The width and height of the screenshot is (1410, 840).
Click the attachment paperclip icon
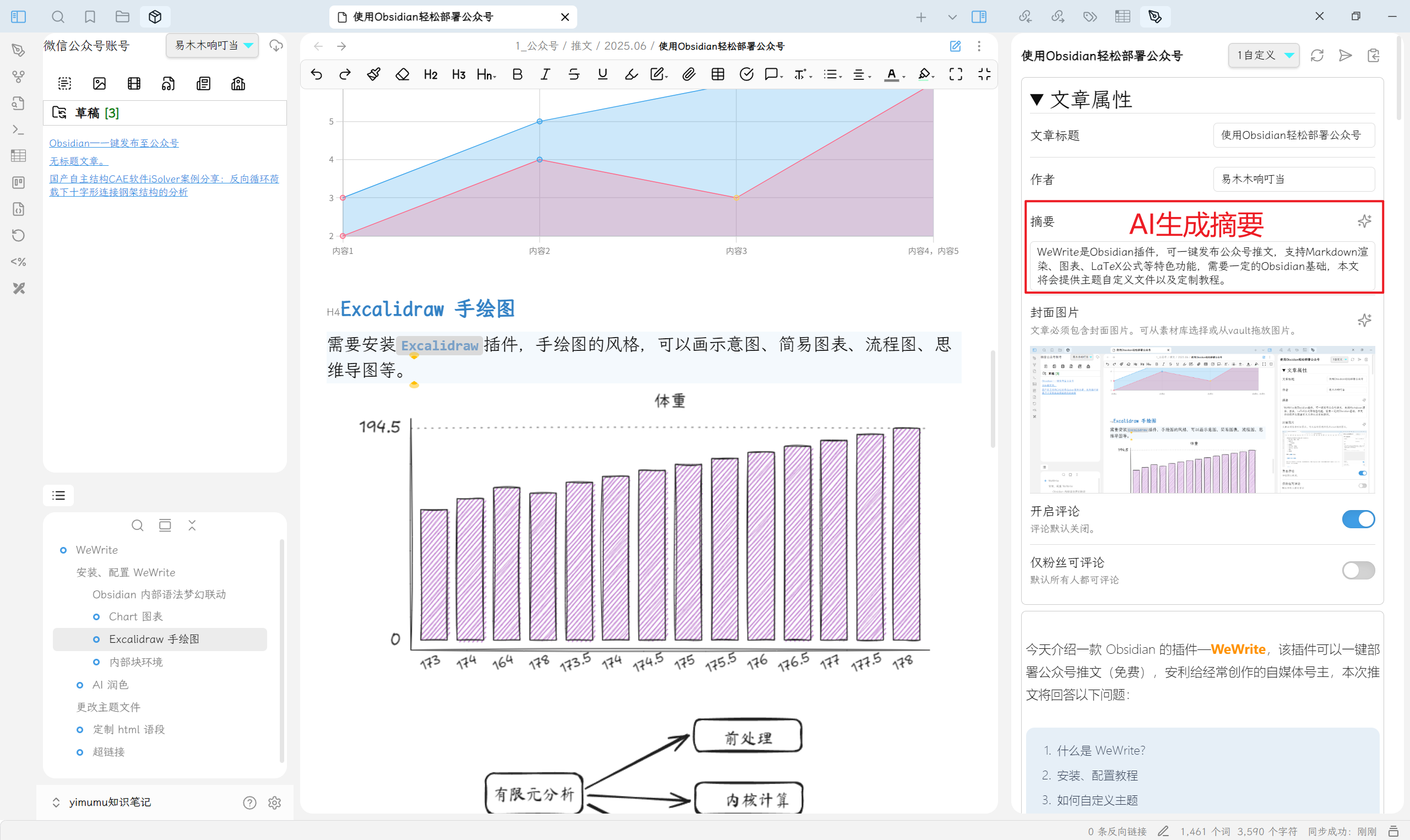point(688,74)
